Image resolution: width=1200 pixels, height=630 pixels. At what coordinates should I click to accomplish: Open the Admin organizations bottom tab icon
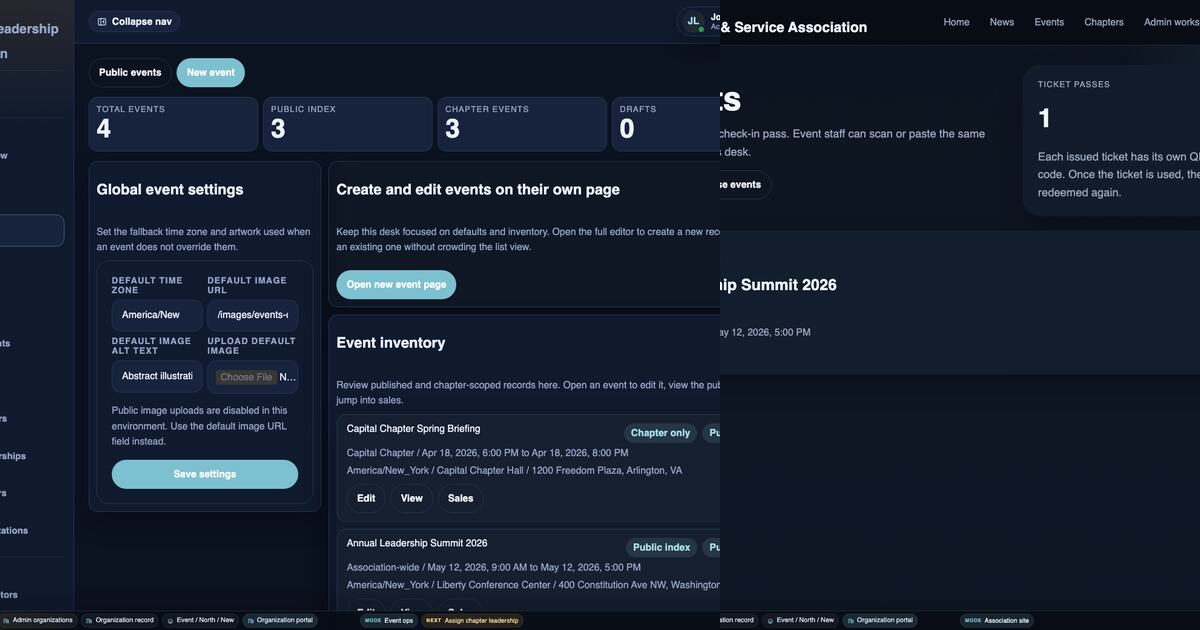pos(6,620)
